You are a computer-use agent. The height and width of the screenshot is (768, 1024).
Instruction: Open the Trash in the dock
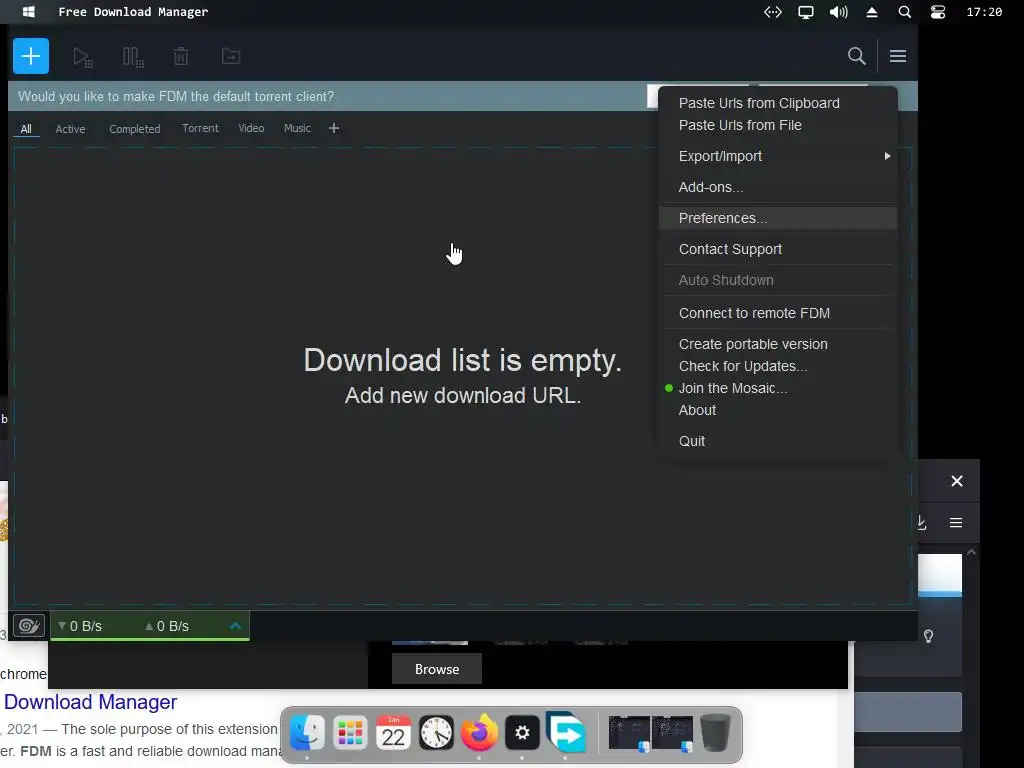716,733
